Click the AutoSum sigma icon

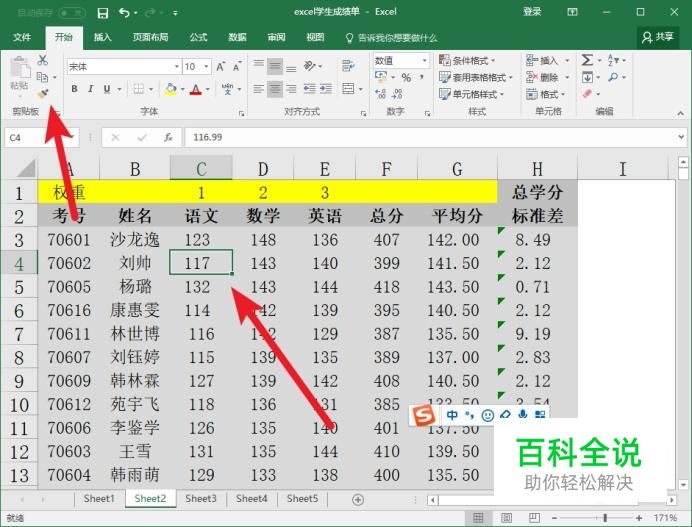point(587,60)
